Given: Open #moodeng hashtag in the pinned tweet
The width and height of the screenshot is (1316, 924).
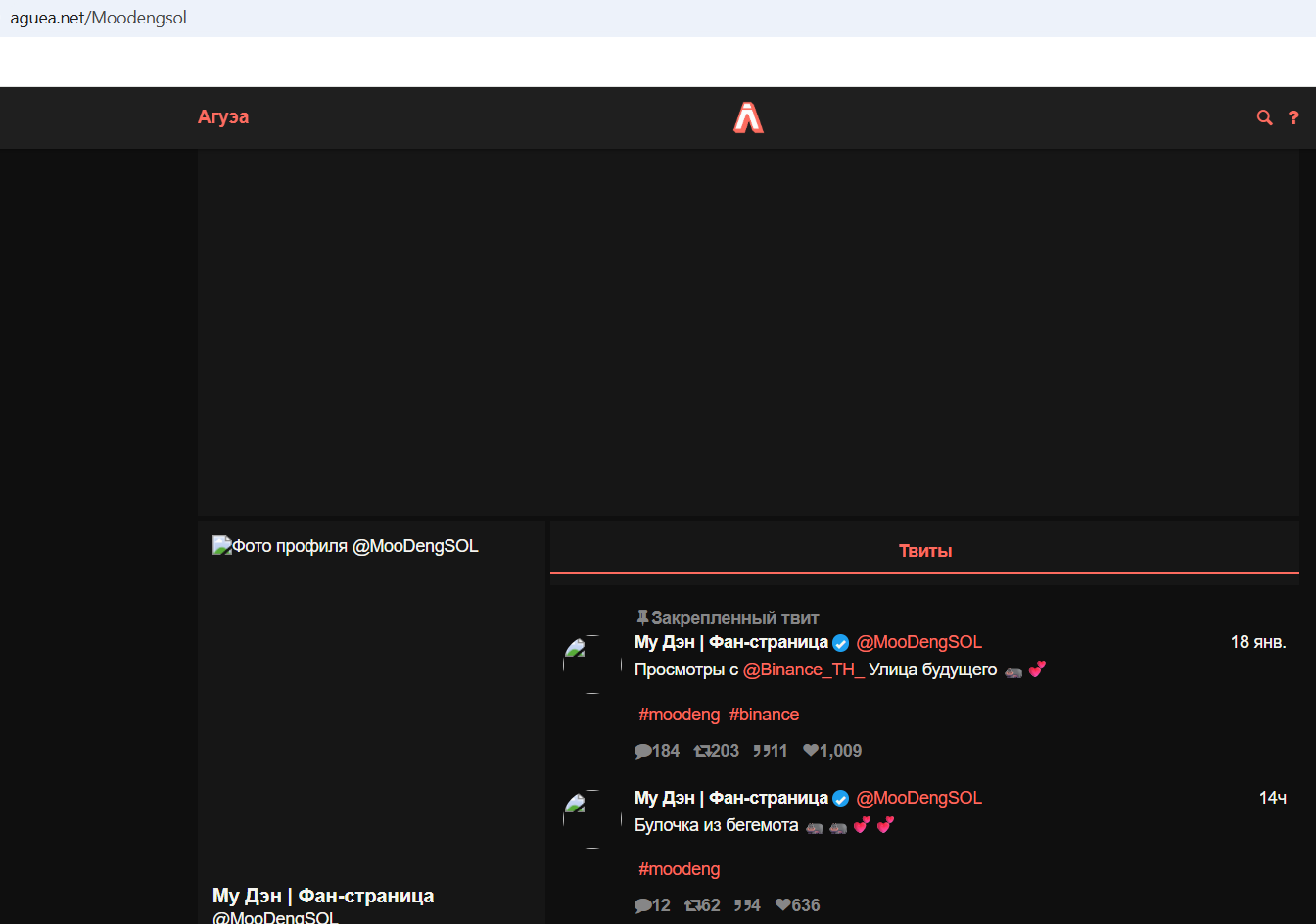Looking at the screenshot, I should pos(680,715).
